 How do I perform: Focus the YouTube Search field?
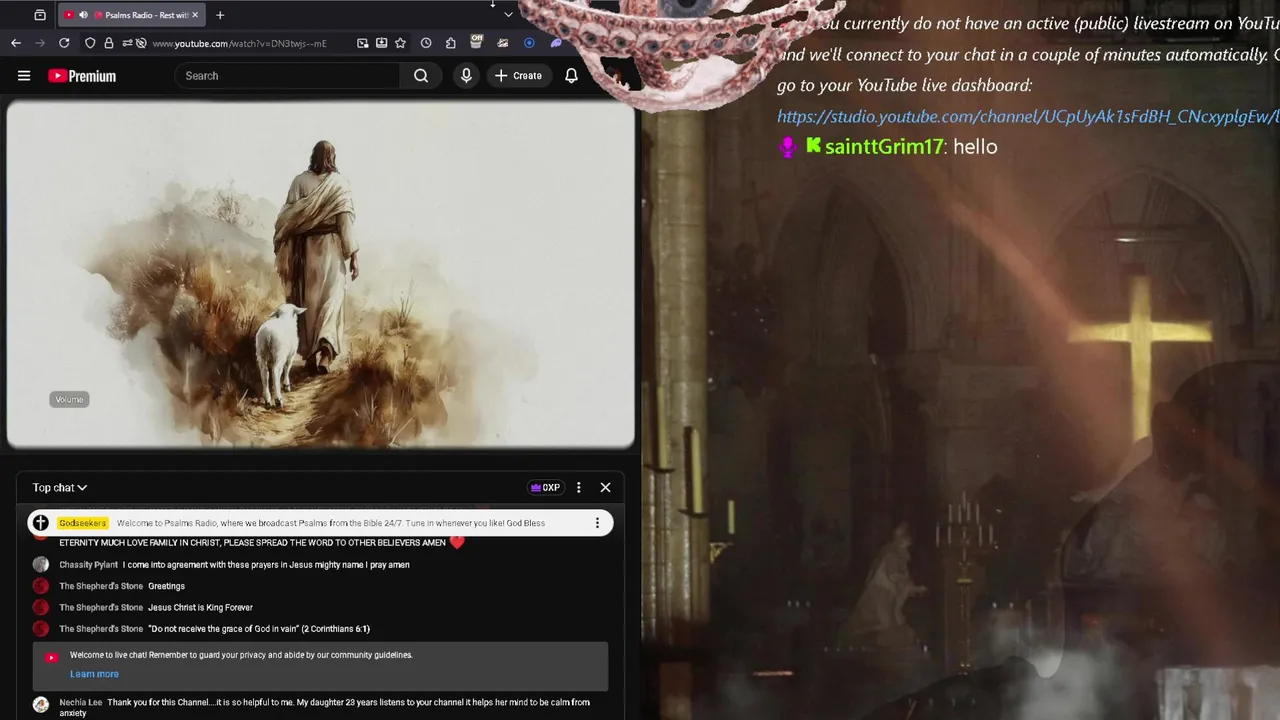(x=288, y=76)
